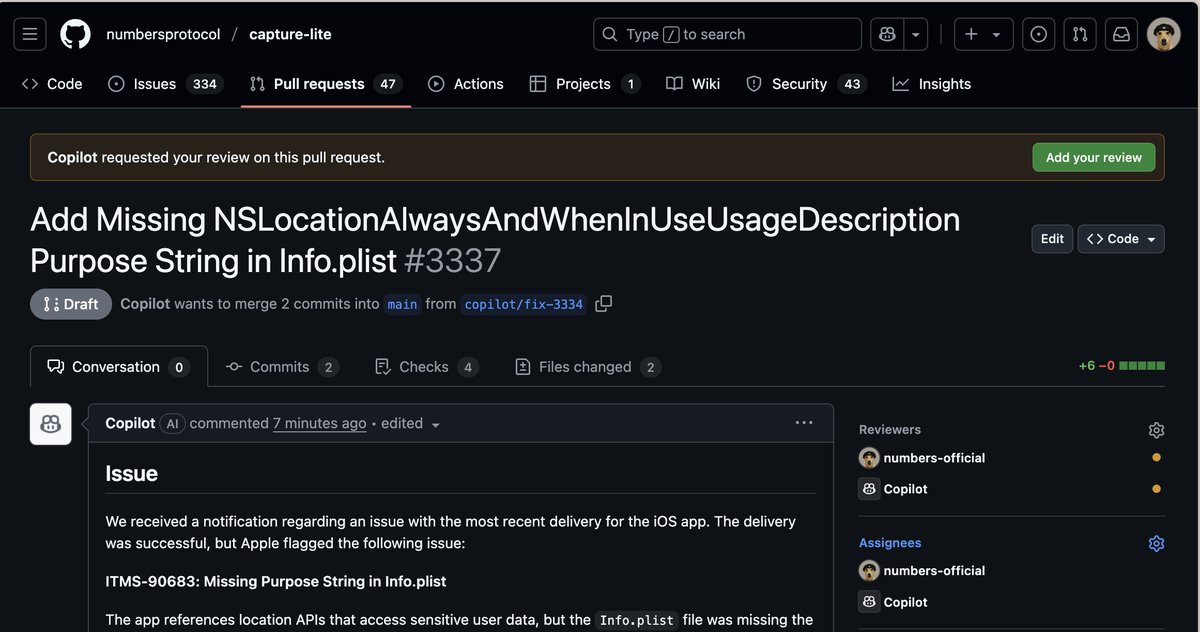Open Reviewers settings gear
The width and height of the screenshot is (1200, 632).
point(1156,429)
